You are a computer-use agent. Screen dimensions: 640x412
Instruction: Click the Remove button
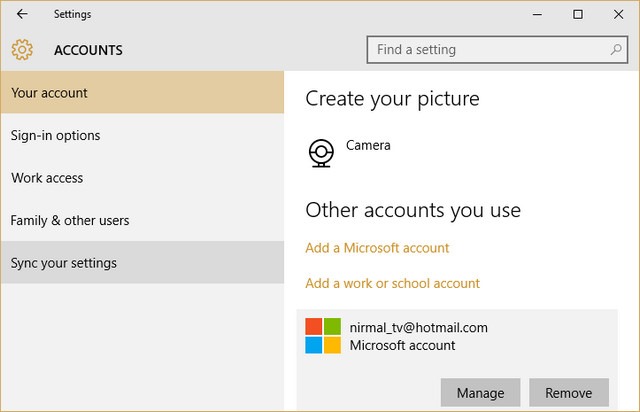(569, 392)
